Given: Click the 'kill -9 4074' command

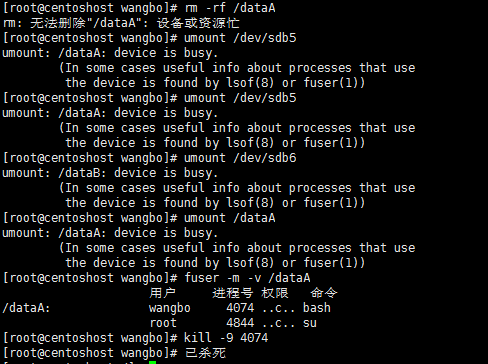Looking at the screenshot, I should 226,338.
